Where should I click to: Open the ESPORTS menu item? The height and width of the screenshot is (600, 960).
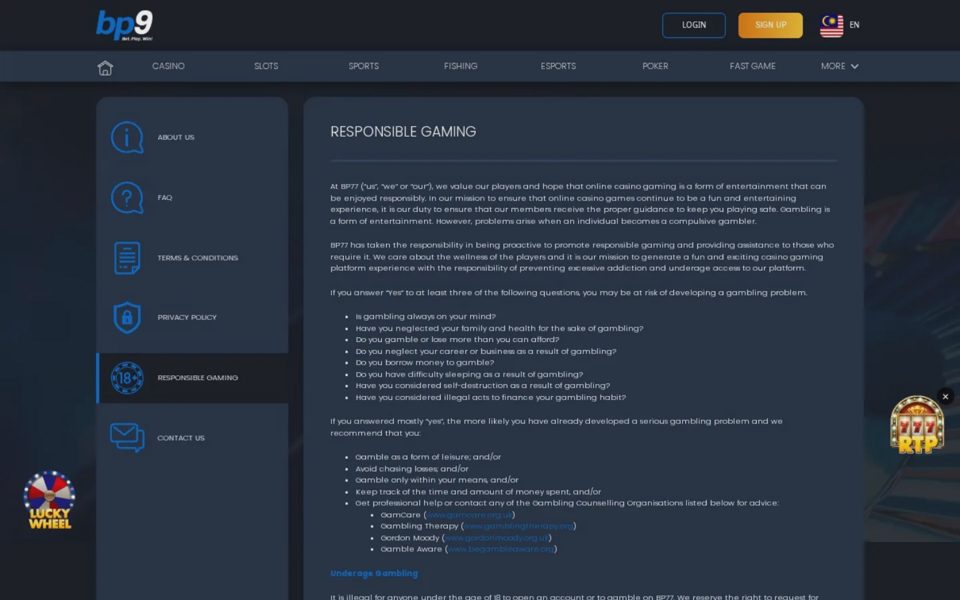pos(558,66)
